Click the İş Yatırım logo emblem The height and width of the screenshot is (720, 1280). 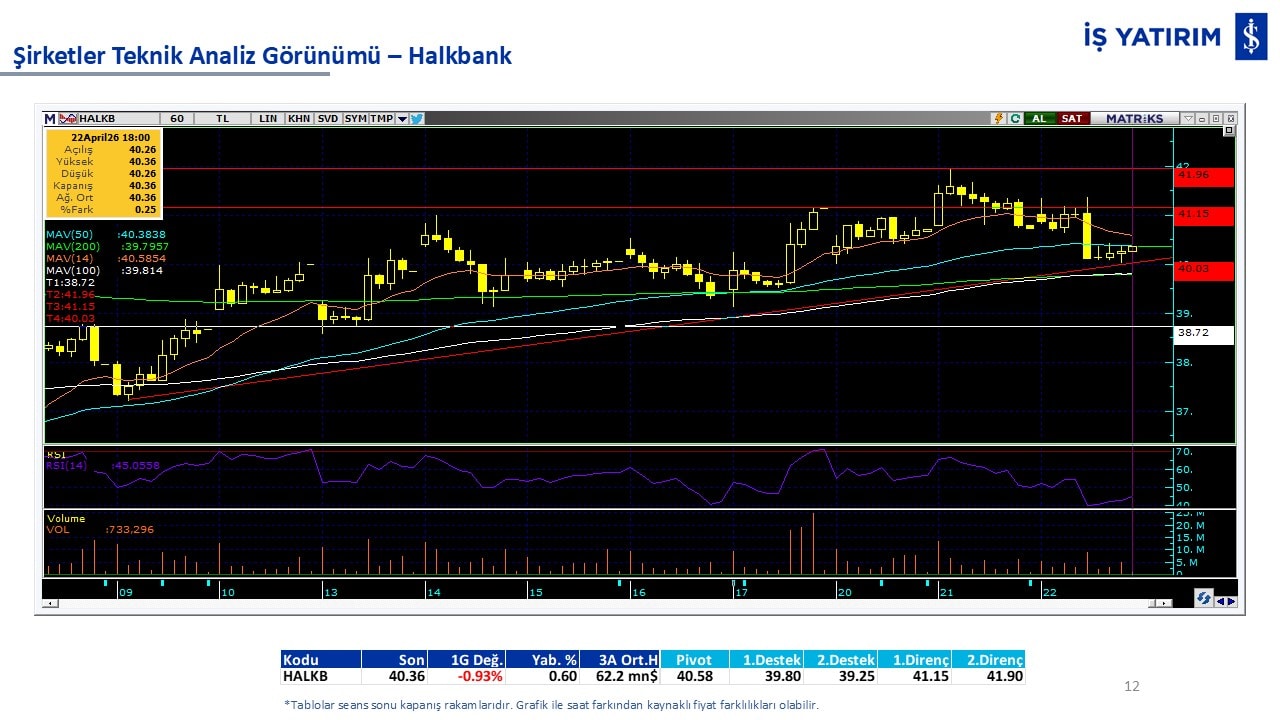(1250, 38)
